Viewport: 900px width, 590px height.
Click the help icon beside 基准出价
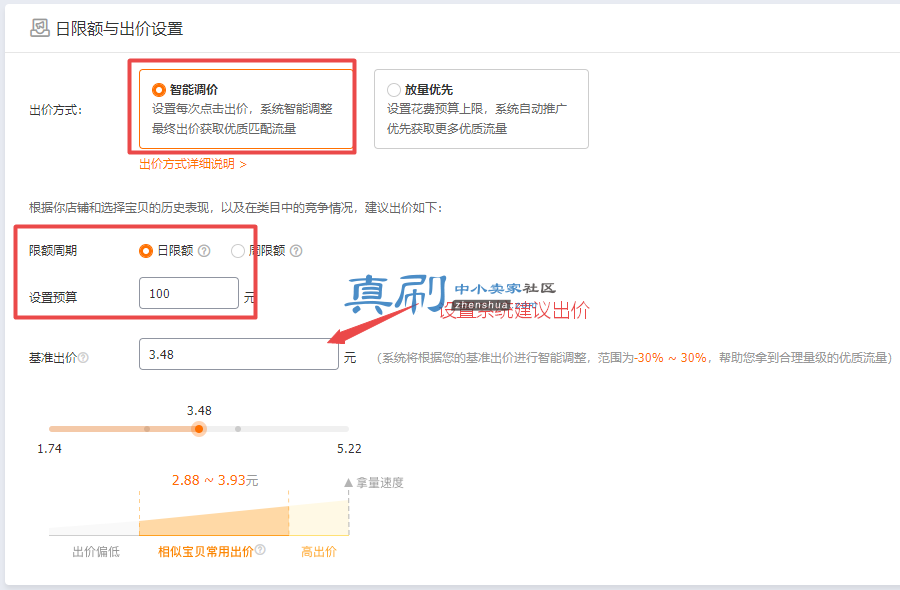83,358
